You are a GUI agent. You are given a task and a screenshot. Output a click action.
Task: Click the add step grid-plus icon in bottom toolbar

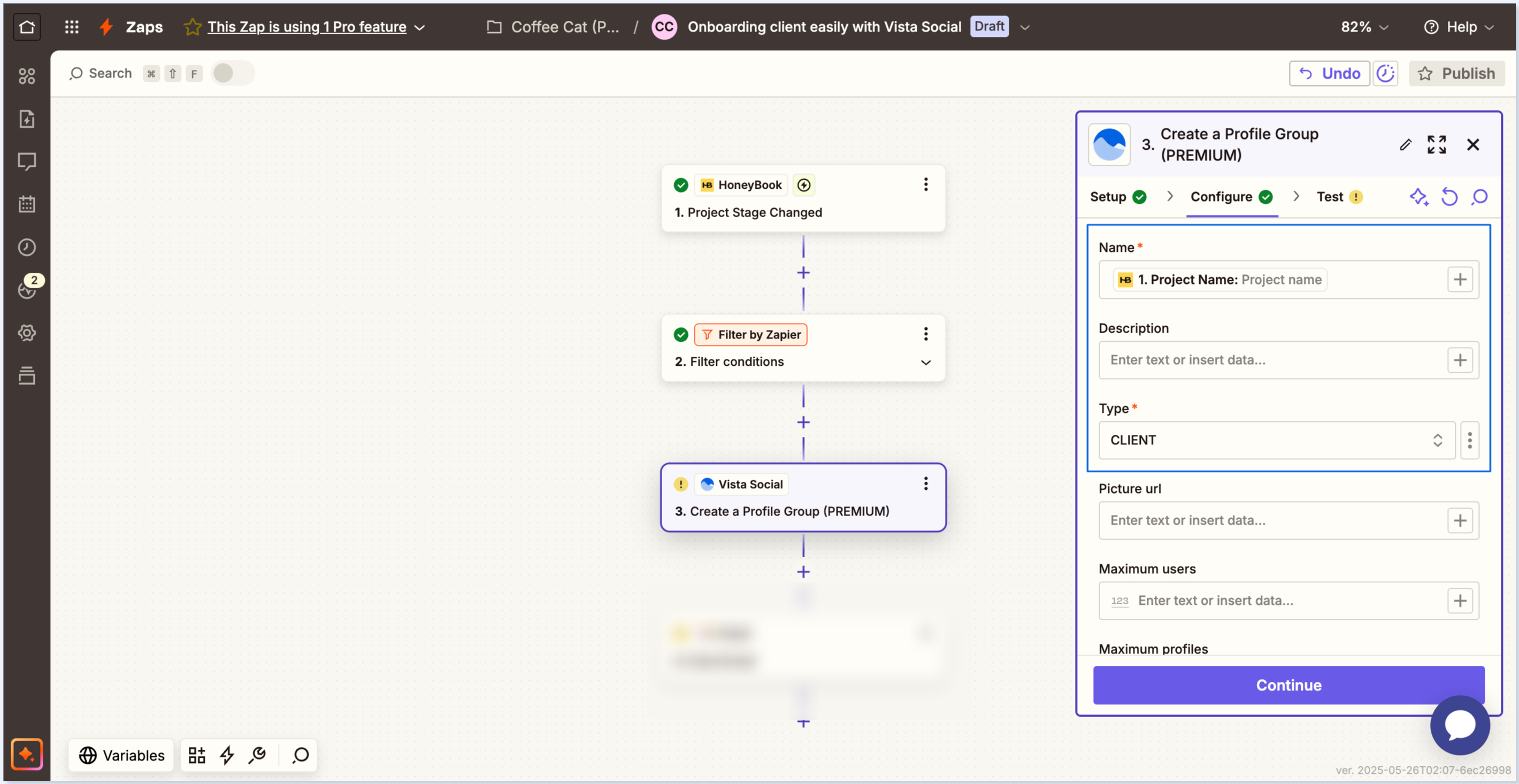click(196, 755)
